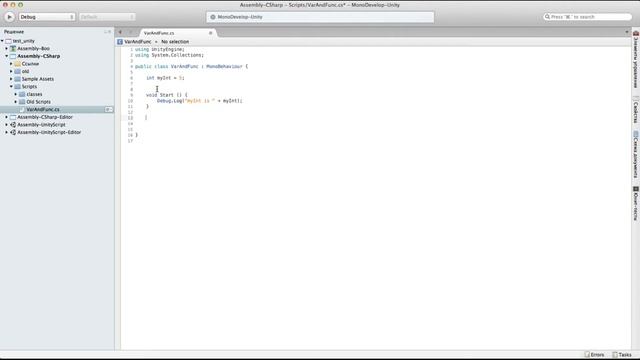Viewport: 640px width, 360px height.
Task: Focus the search field in the toolbar
Action: point(588,17)
